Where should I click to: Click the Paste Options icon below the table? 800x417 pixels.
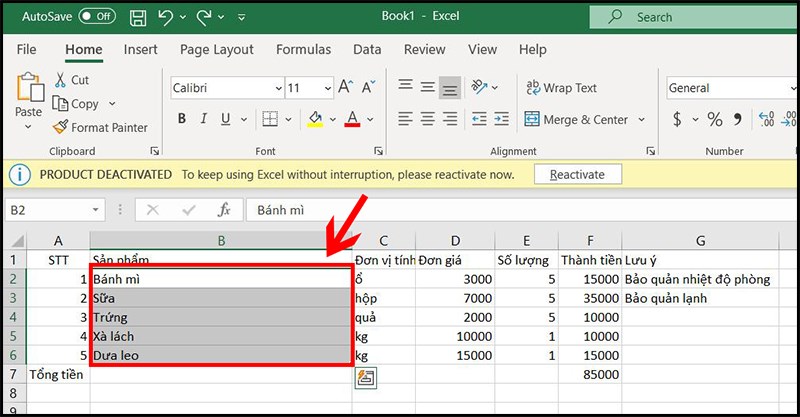(x=366, y=378)
